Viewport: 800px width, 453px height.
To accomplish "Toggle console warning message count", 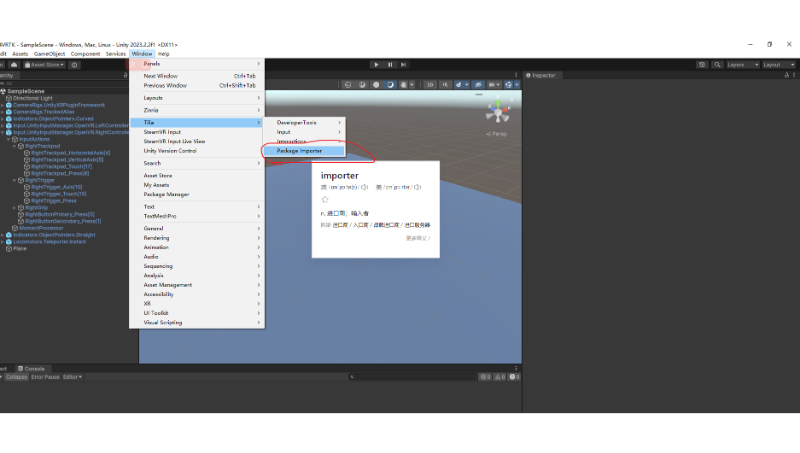I will click(x=500, y=377).
